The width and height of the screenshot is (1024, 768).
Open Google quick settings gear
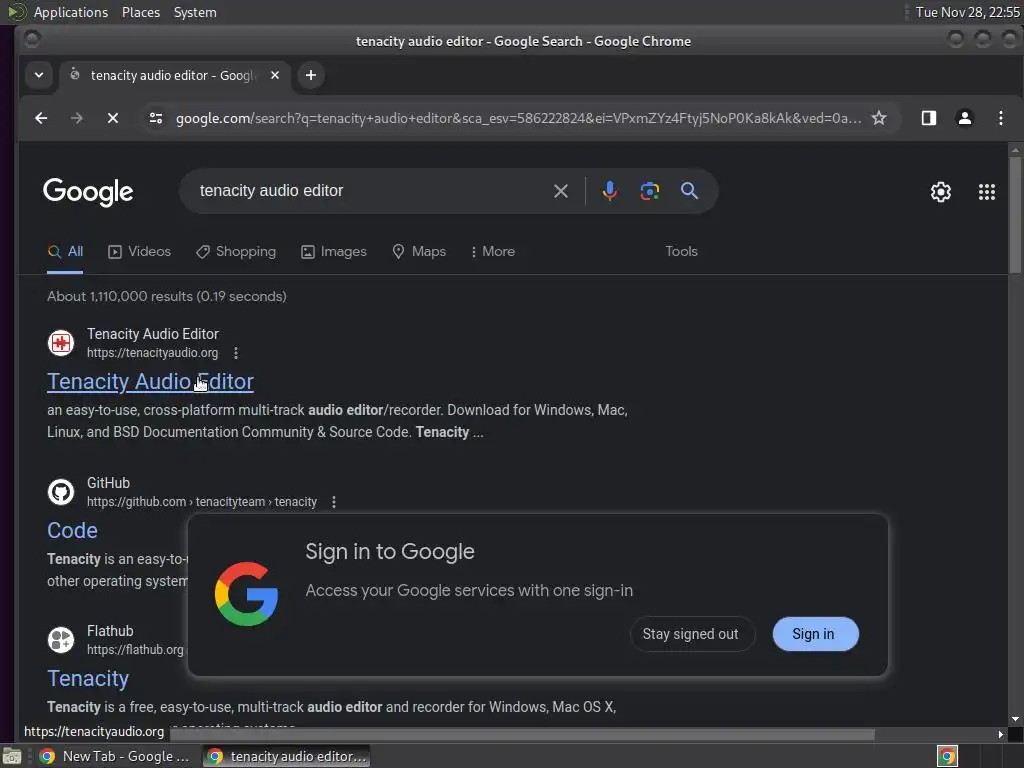click(940, 192)
